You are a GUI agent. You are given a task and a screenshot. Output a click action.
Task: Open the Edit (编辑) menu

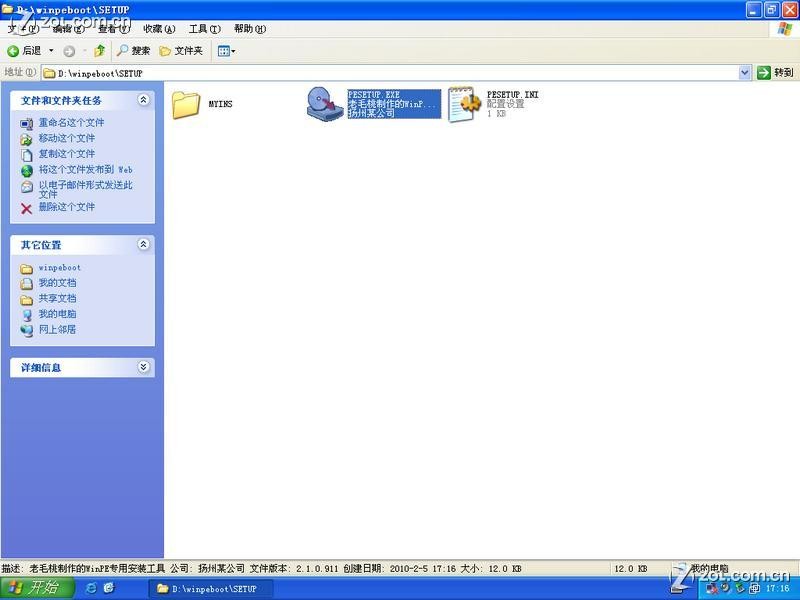pos(68,29)
